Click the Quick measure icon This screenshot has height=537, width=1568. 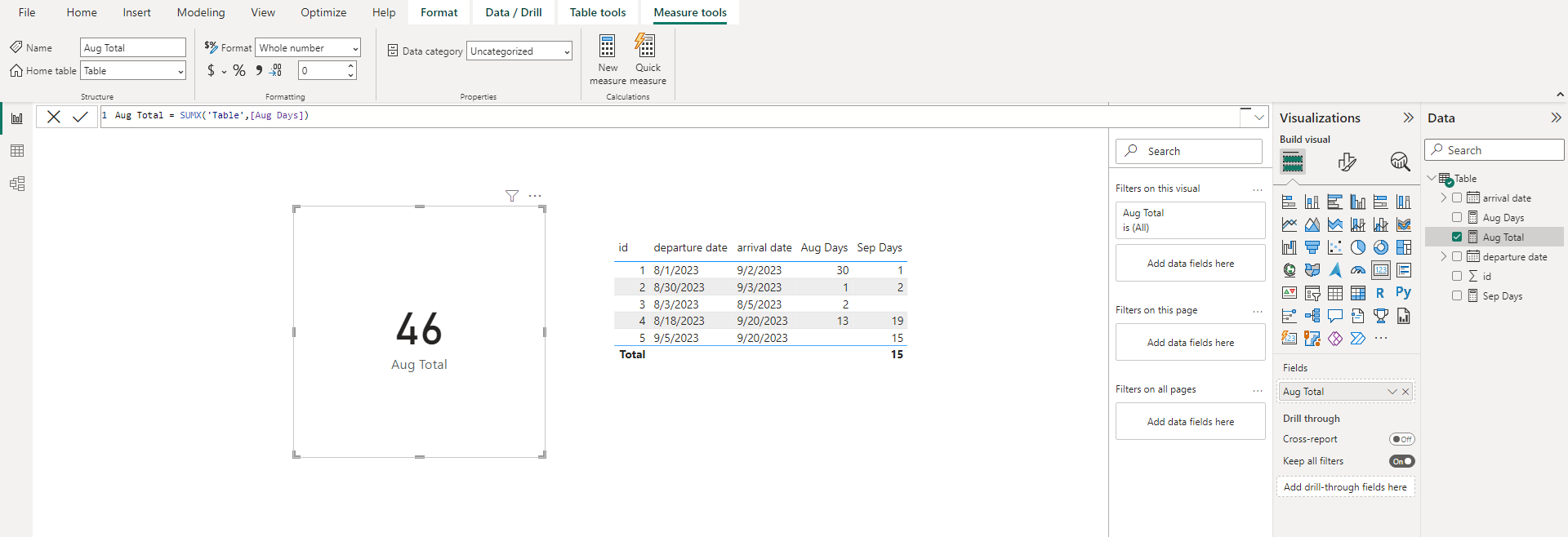click(x=645, y=46)
